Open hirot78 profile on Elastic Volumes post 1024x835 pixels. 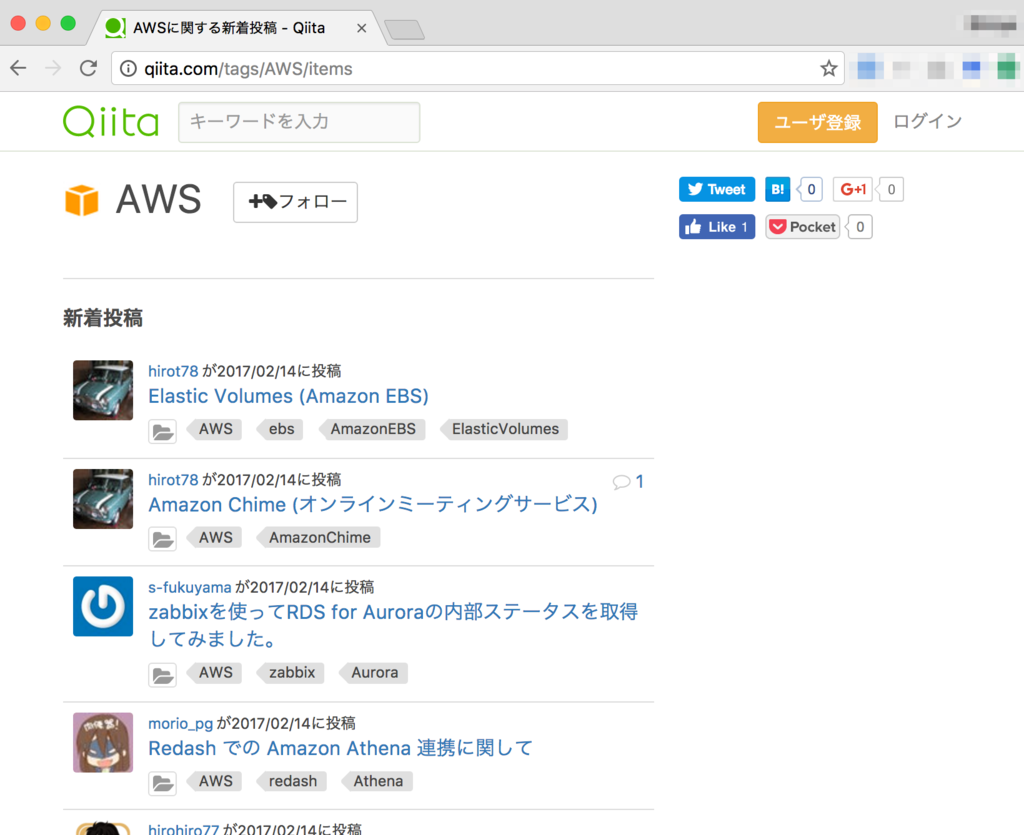[x=173, y=371]
